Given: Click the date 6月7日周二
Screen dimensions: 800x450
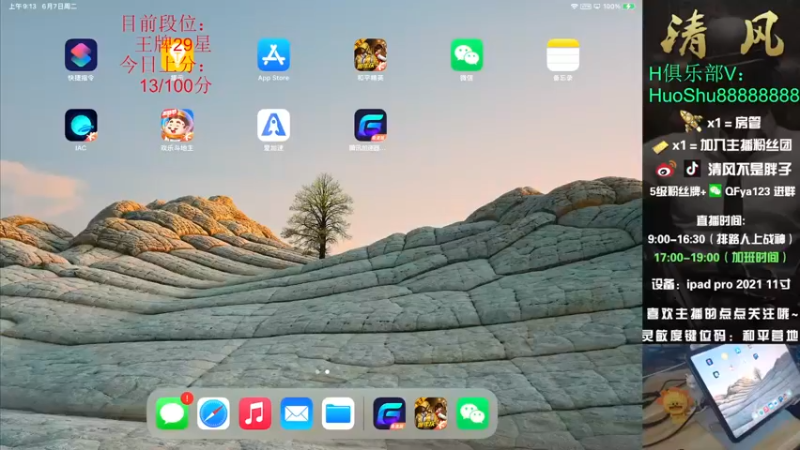Looking at the screenshot, I should (x=59, y=7).
